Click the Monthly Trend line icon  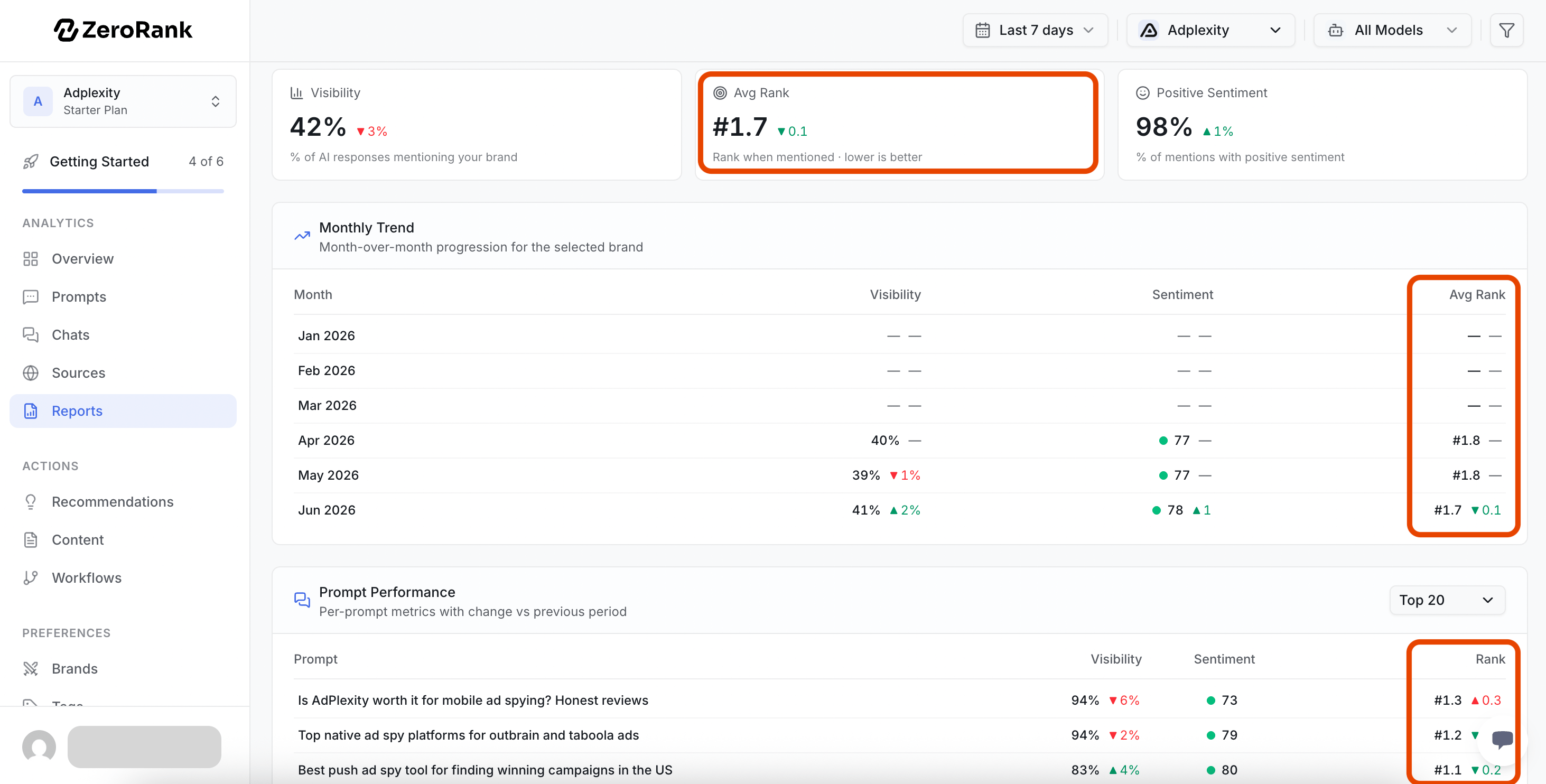click(x=302, y=236)
